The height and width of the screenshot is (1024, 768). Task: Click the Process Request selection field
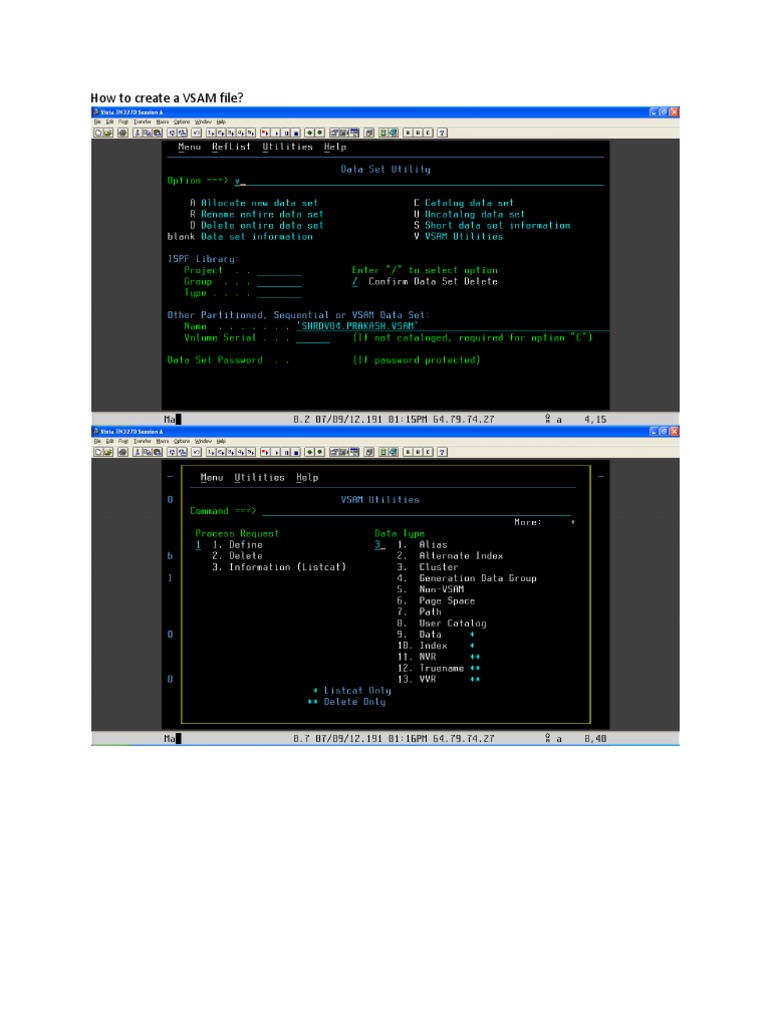[198, 545]
